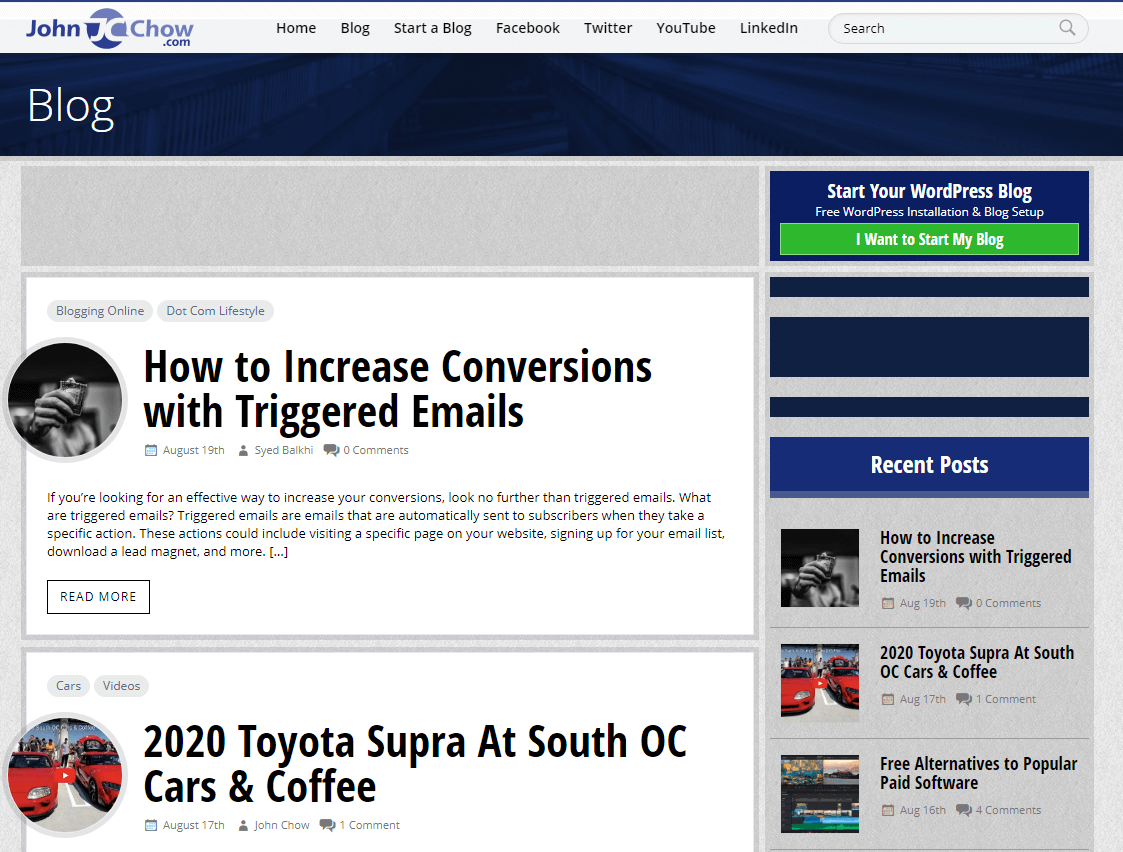
Task: Select the Dot Com Lifestyle tag
Action: (x=215, y=311)
